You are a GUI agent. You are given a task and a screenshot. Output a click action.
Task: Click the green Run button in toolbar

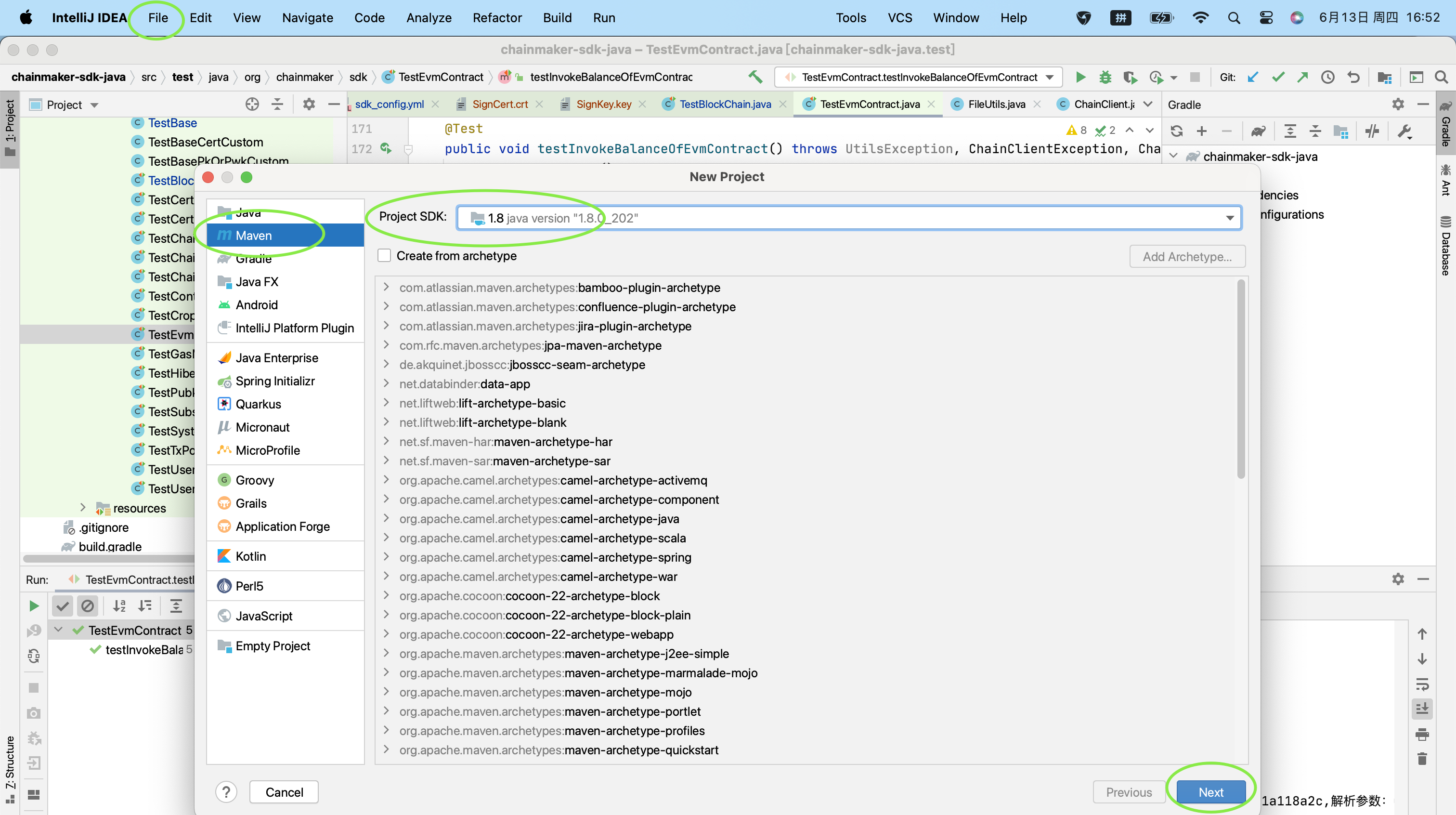tap(1080, 77)
